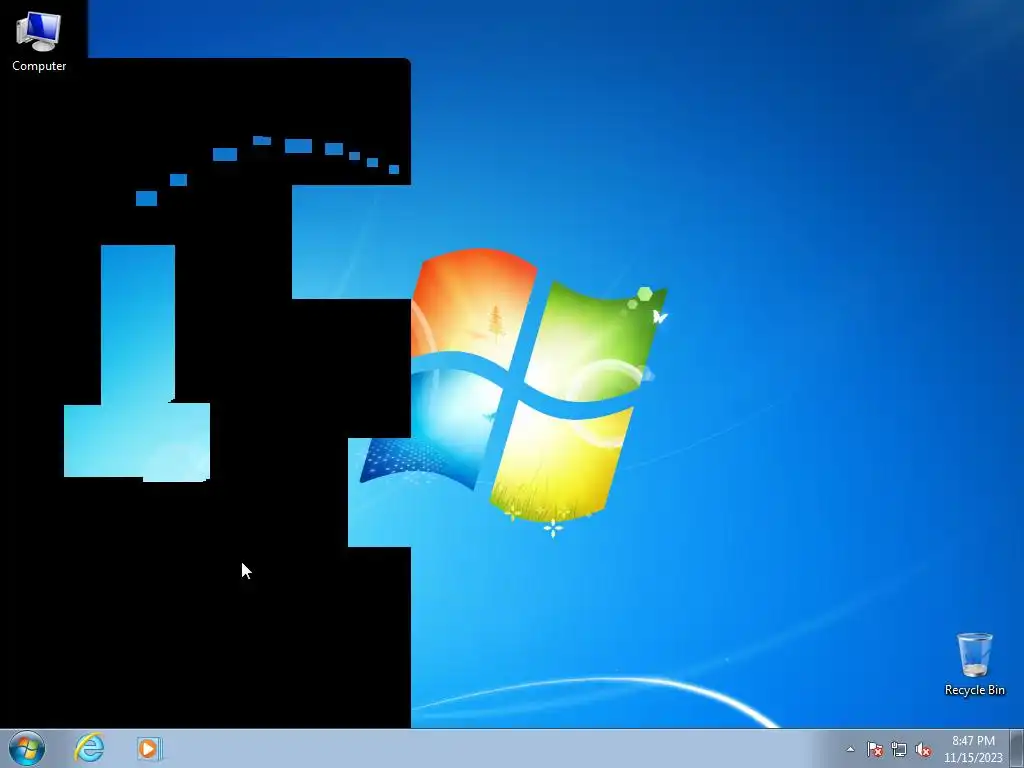Image resolution: width=1024 pixels, height=768 pixels.
Task: Open the network status tray icon
Action: 899,749
